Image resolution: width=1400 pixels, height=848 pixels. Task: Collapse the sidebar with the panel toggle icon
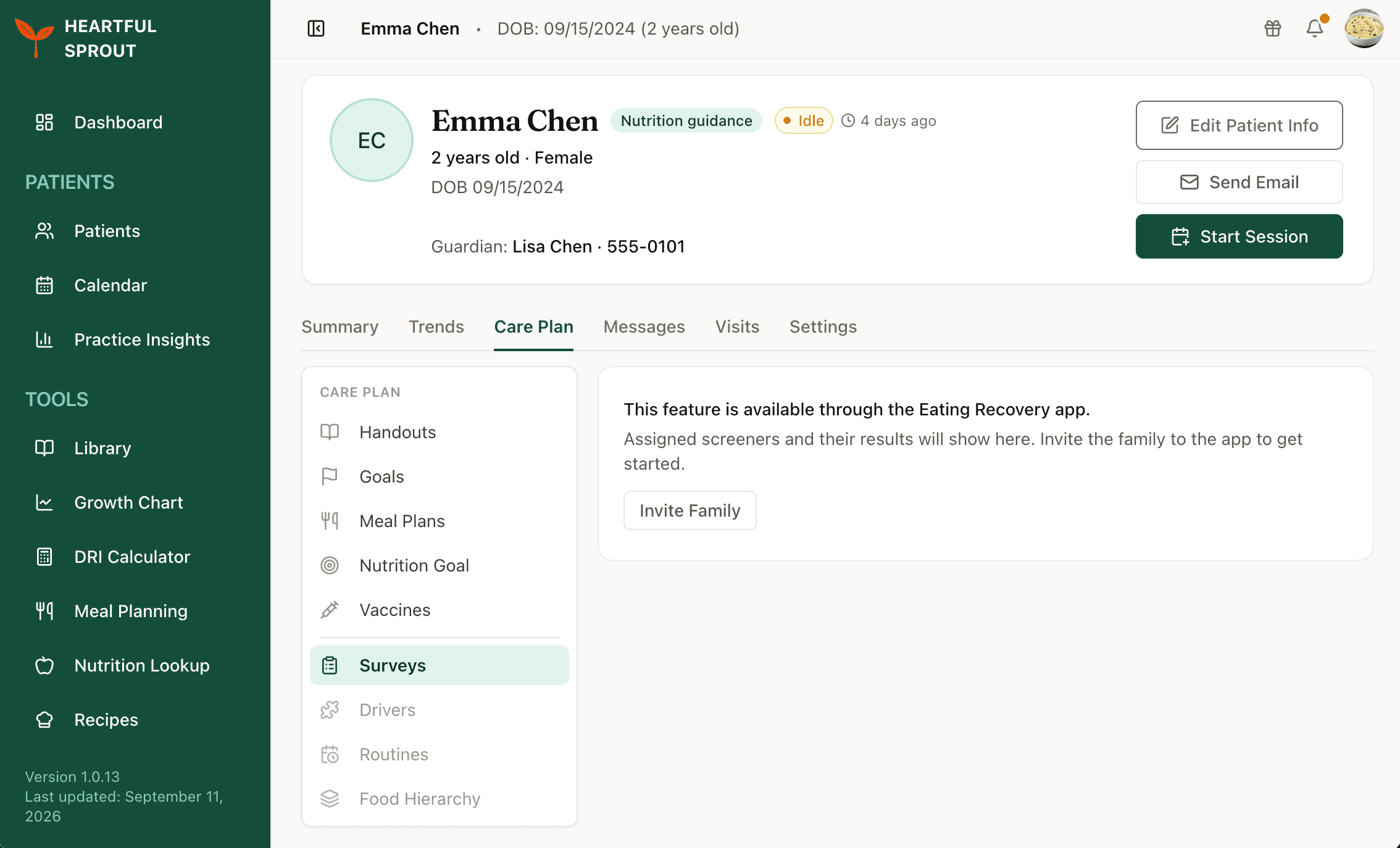316,28
